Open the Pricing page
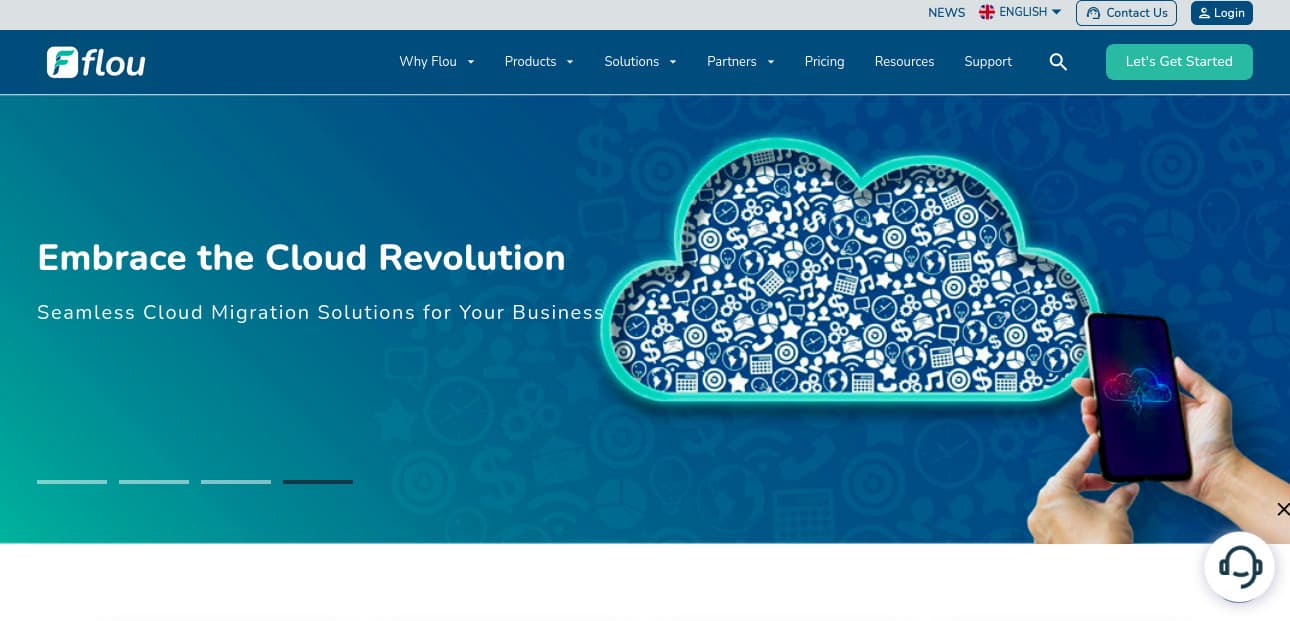Image resolution: width=1290 pixels, height=621 pixels. (824, 62)
